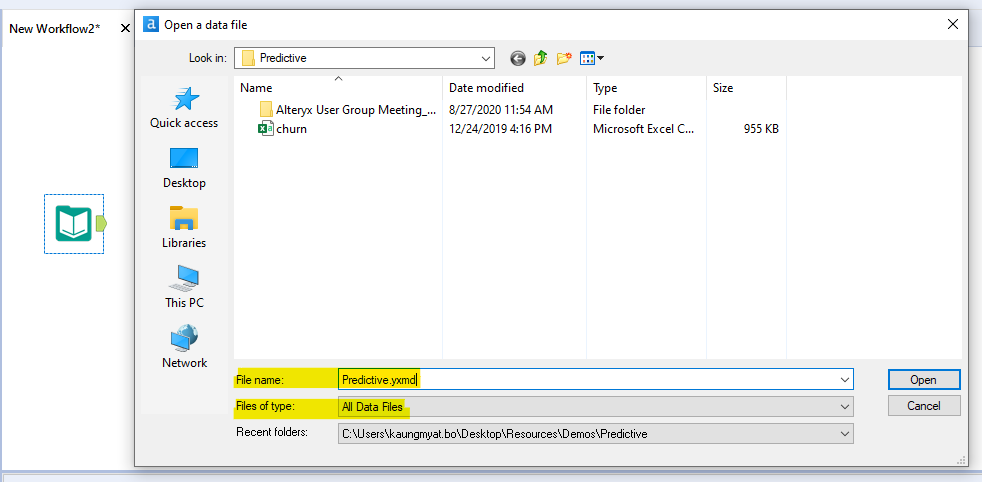Sort by Date modified column
Viewport: 982px width, 482px height.
(515, 88)
